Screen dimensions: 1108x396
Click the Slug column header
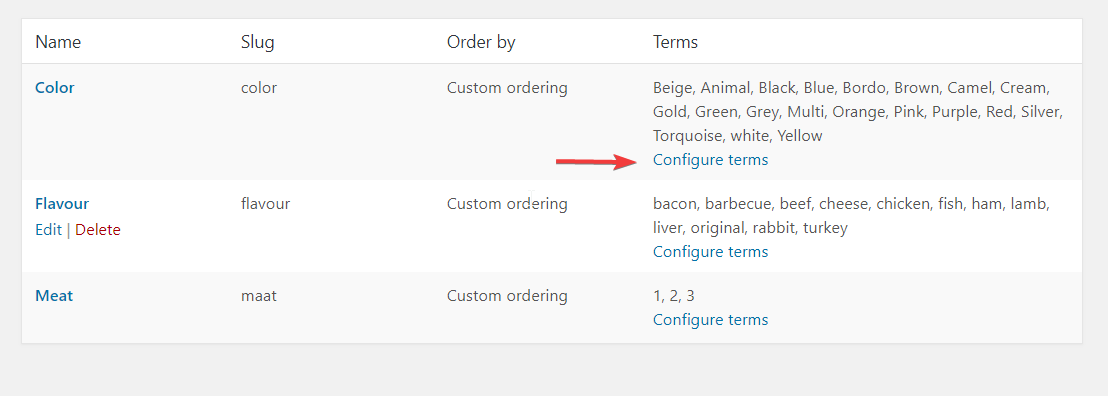click(257, 42)
